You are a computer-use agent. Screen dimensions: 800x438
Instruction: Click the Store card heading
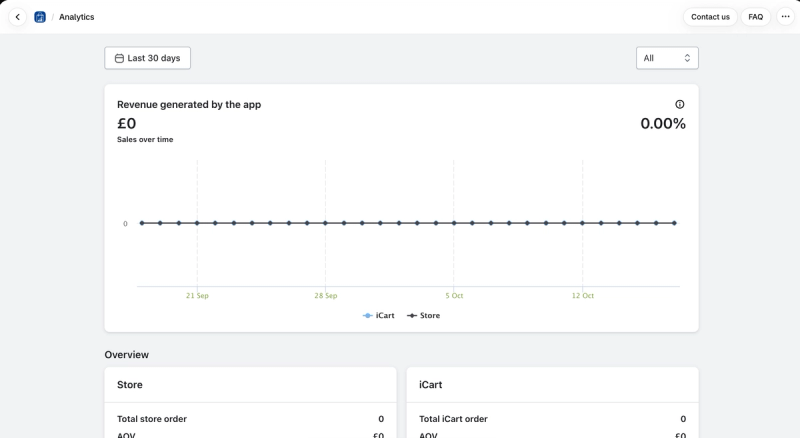[130, 385]
